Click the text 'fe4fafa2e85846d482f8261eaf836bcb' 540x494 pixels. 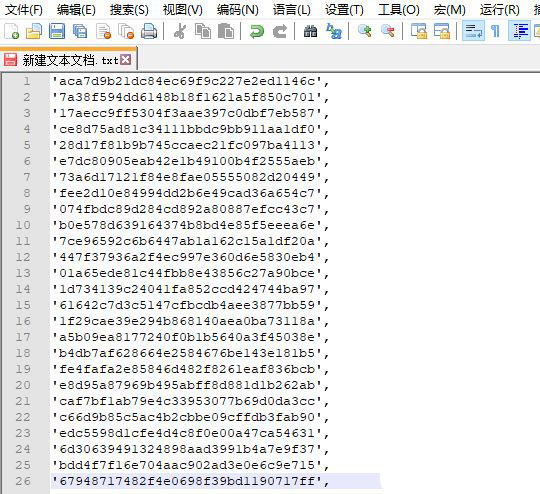coord(187,369)
